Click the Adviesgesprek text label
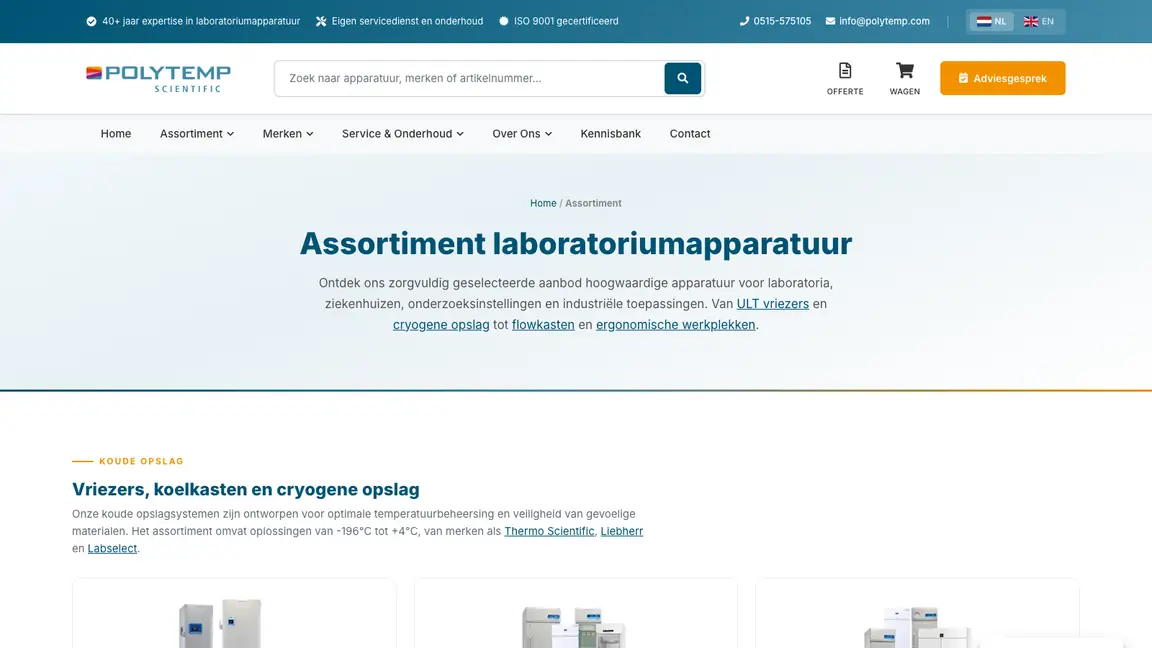This screenshot has width=1152, height=648. click(x=1009, y=79)
